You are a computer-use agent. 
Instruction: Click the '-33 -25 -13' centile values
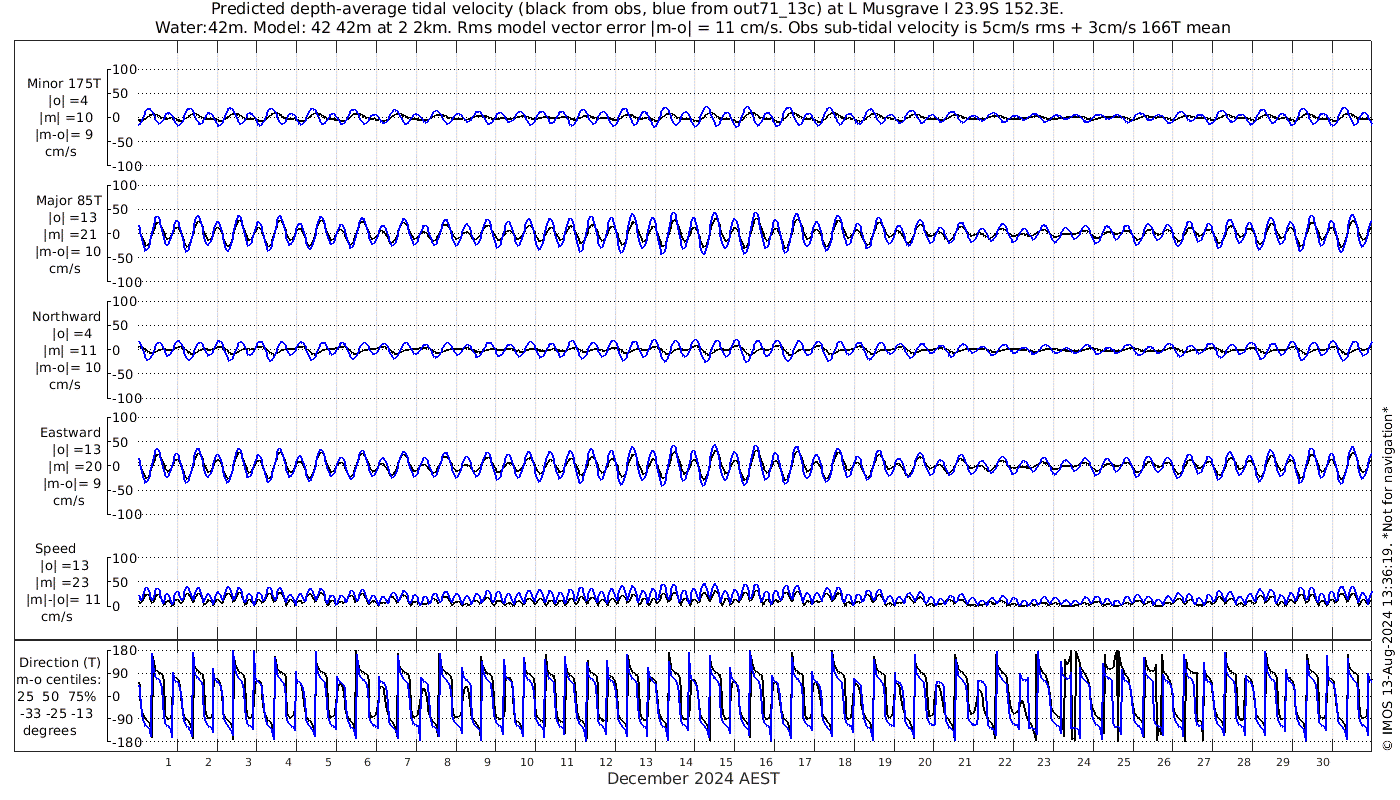tap(58, 713)
